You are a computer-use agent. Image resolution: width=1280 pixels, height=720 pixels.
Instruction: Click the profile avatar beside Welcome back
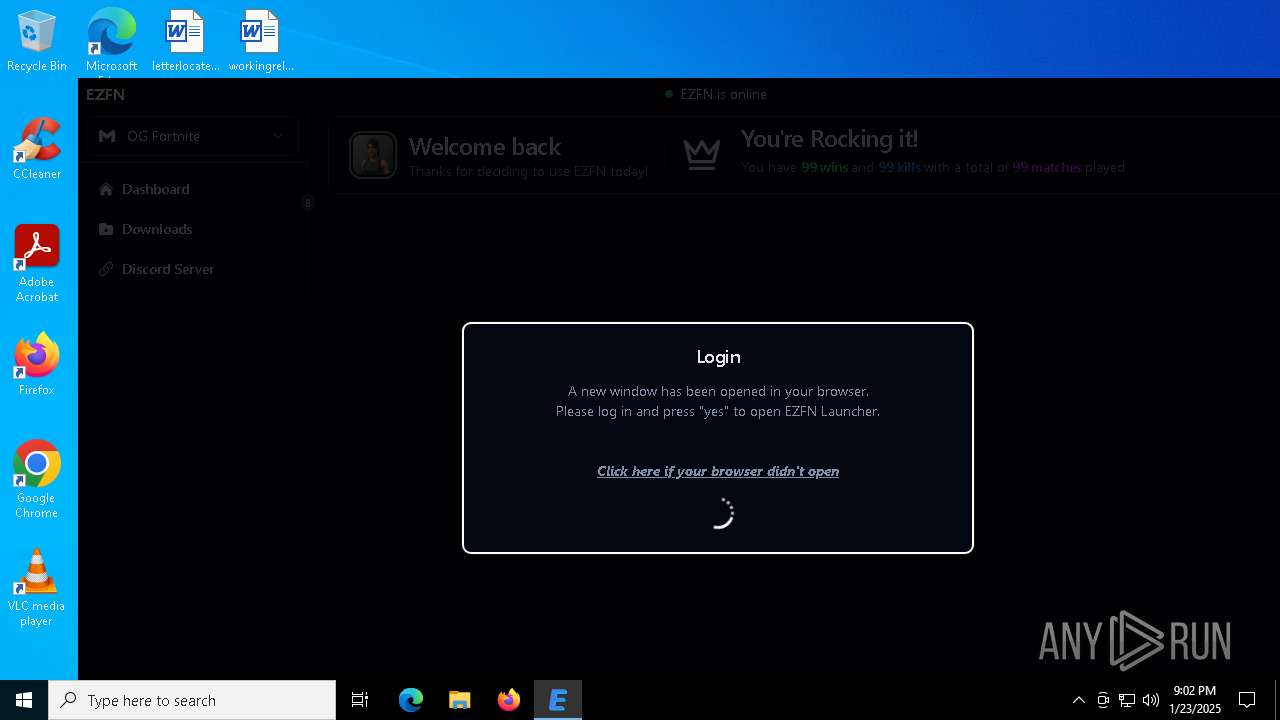pyautogui.click(x=373, y=156)
